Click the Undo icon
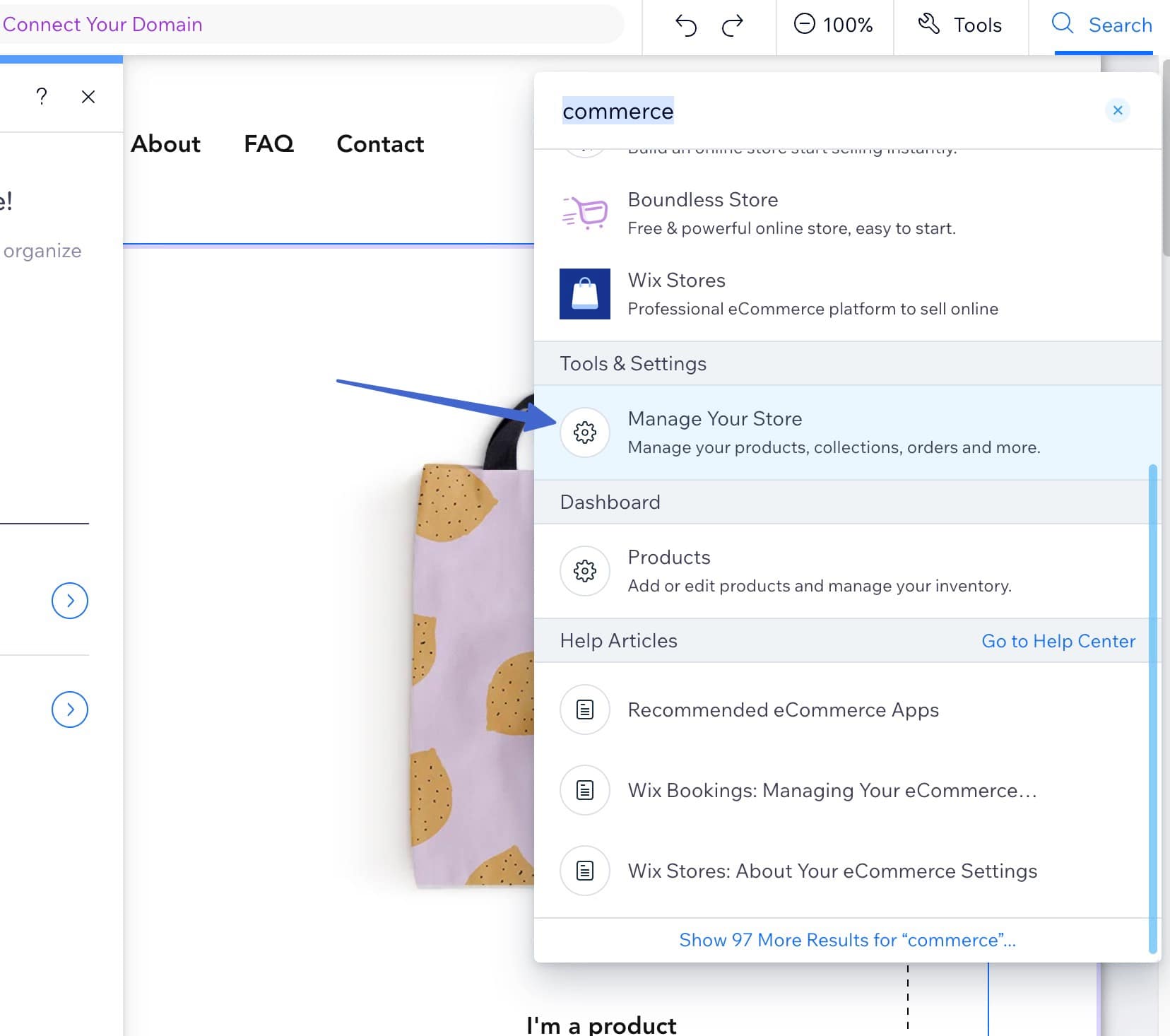This screenshot has height=1036, width=1170. (686, 25)
